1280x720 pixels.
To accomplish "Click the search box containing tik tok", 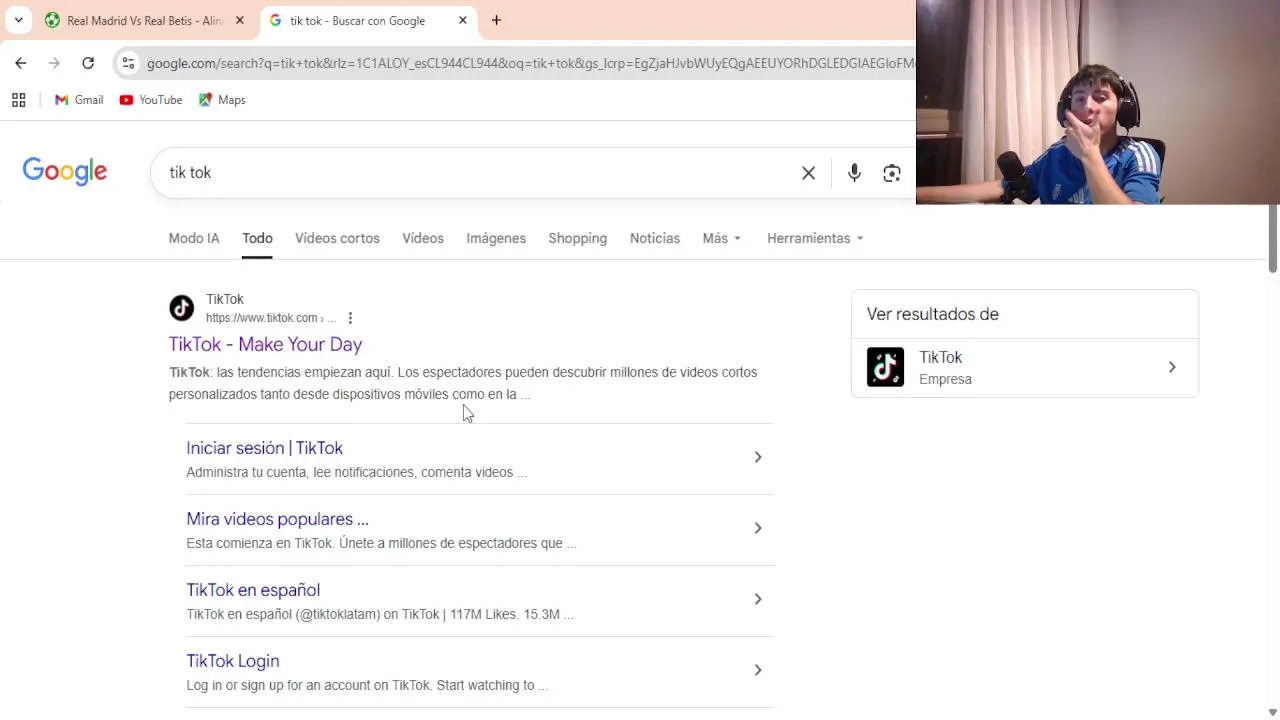I will [x=480, y=173].
